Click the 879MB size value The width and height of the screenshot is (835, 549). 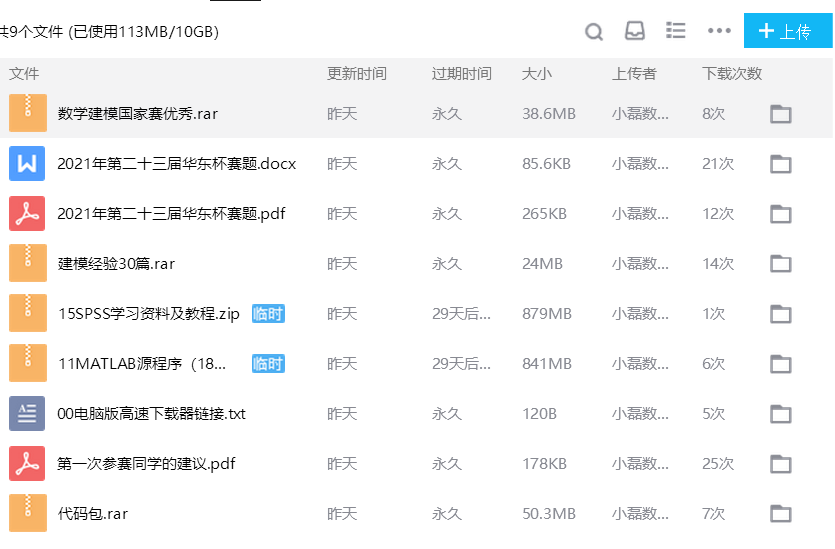547,314
